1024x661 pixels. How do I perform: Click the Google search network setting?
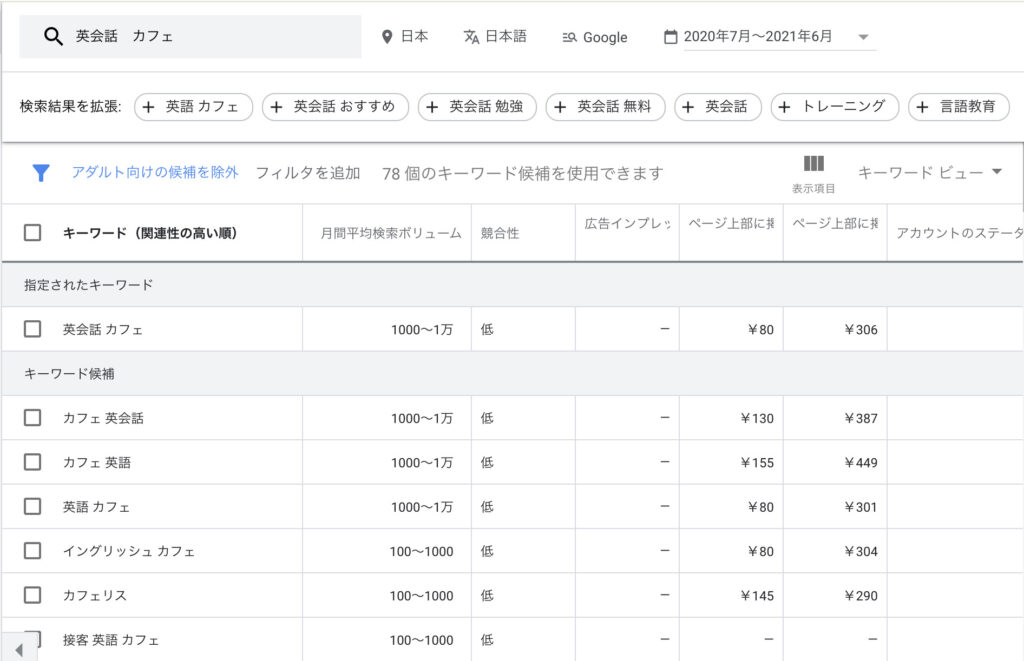click(595, 37)
